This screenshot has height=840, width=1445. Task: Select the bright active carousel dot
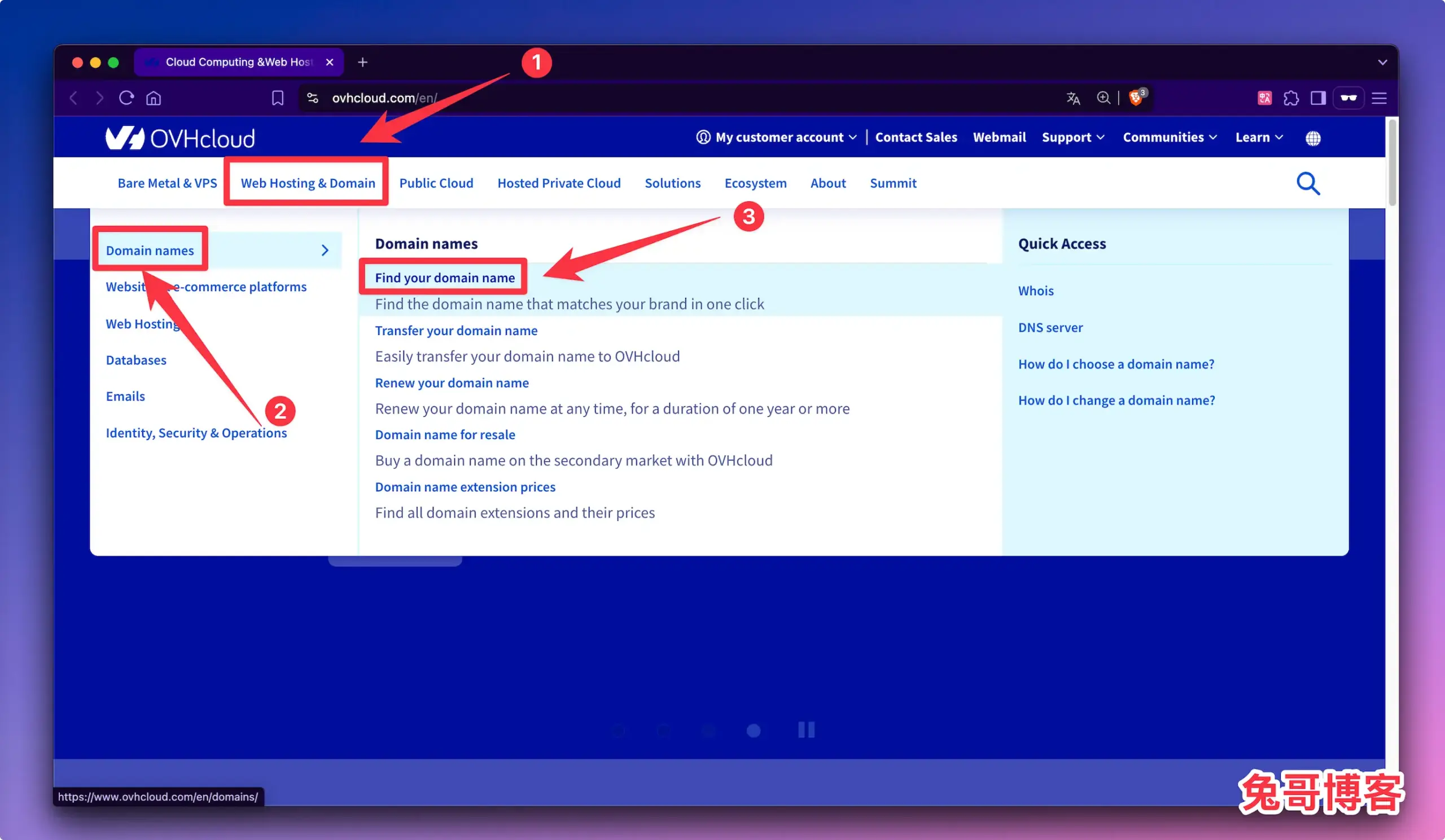click(754, 730)
